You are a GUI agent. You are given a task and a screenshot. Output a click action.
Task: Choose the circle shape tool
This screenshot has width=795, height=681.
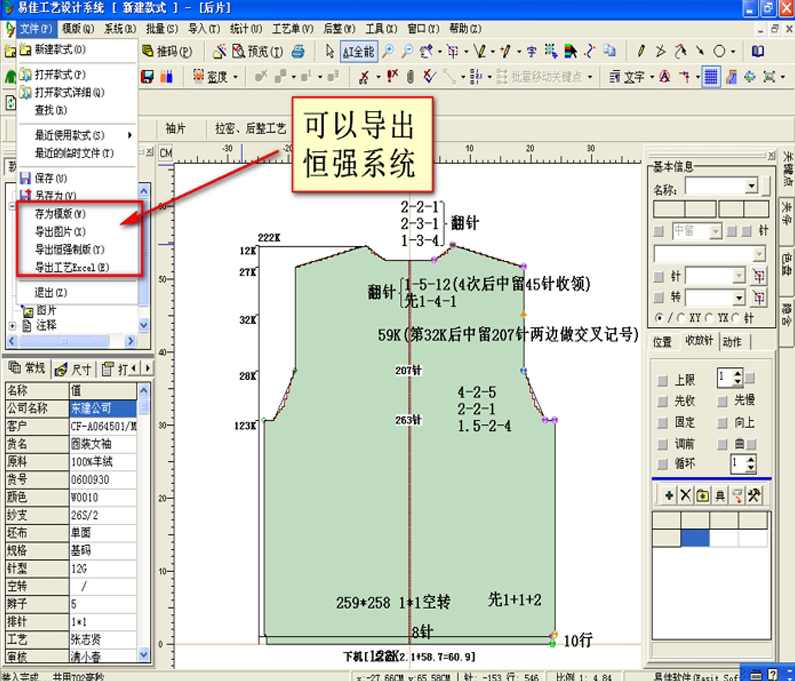pos(719,51)
